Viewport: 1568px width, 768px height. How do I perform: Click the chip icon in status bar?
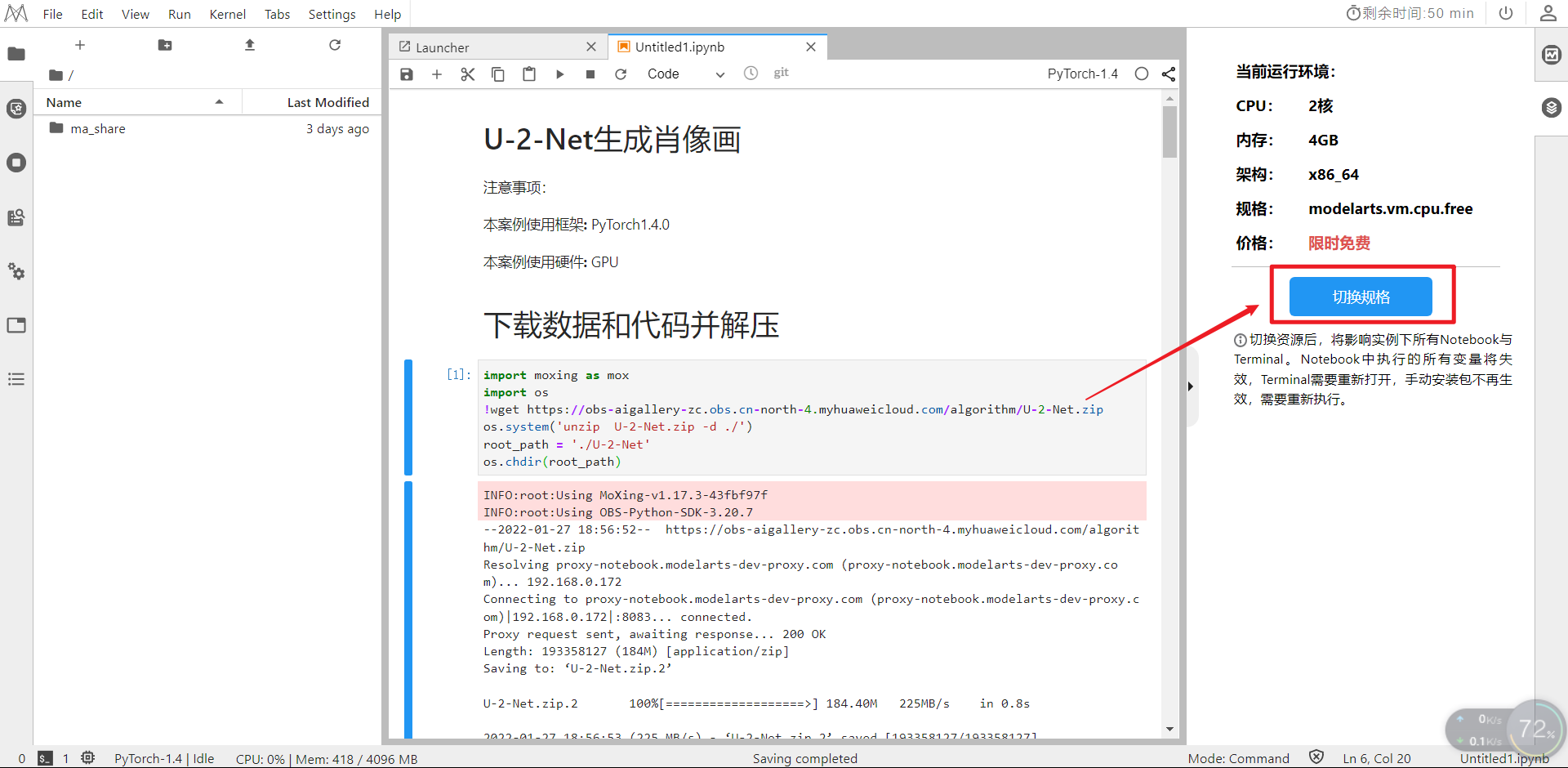88,758
